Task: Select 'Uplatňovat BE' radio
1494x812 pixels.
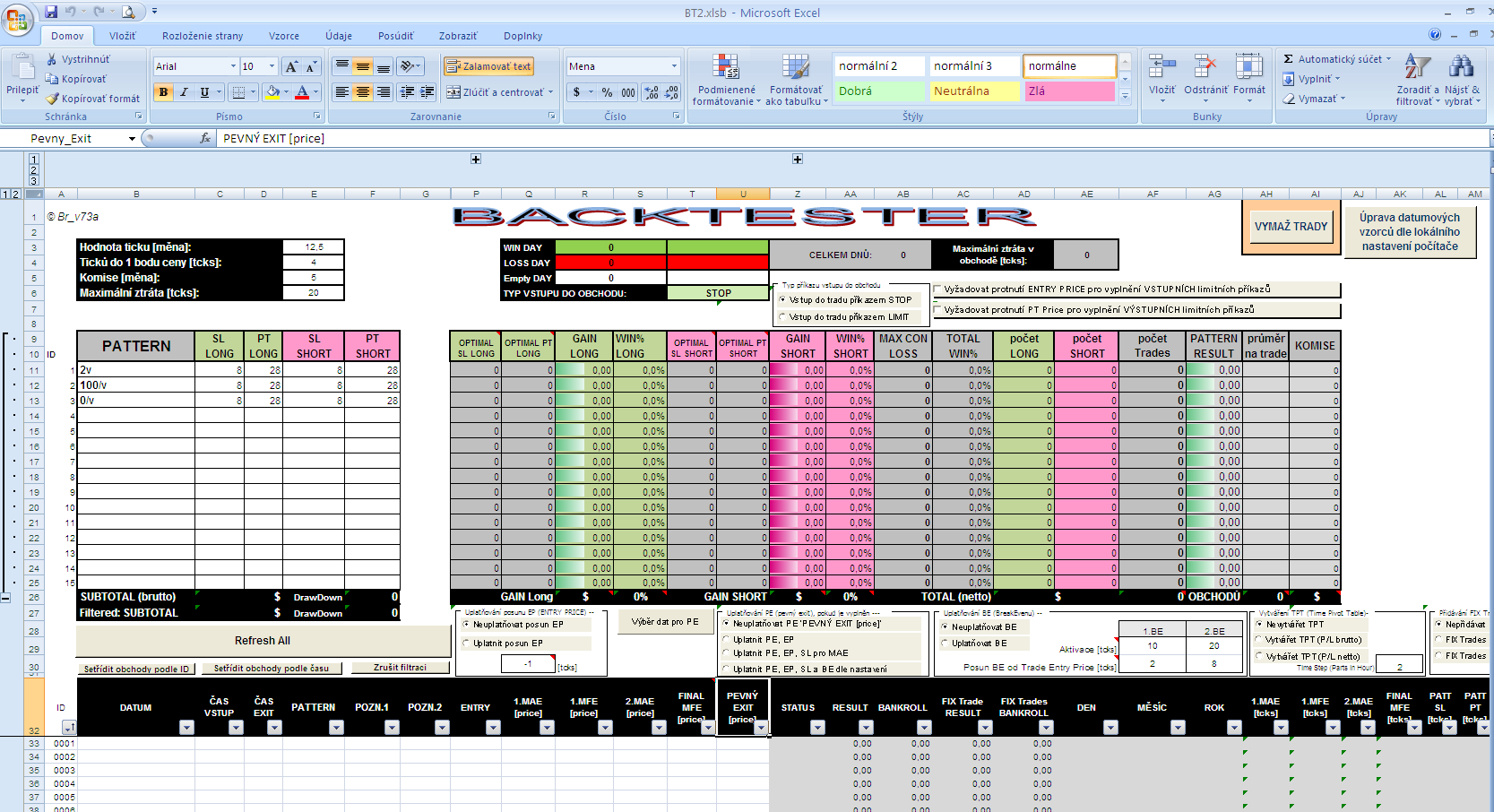Action: coord(945,644)
